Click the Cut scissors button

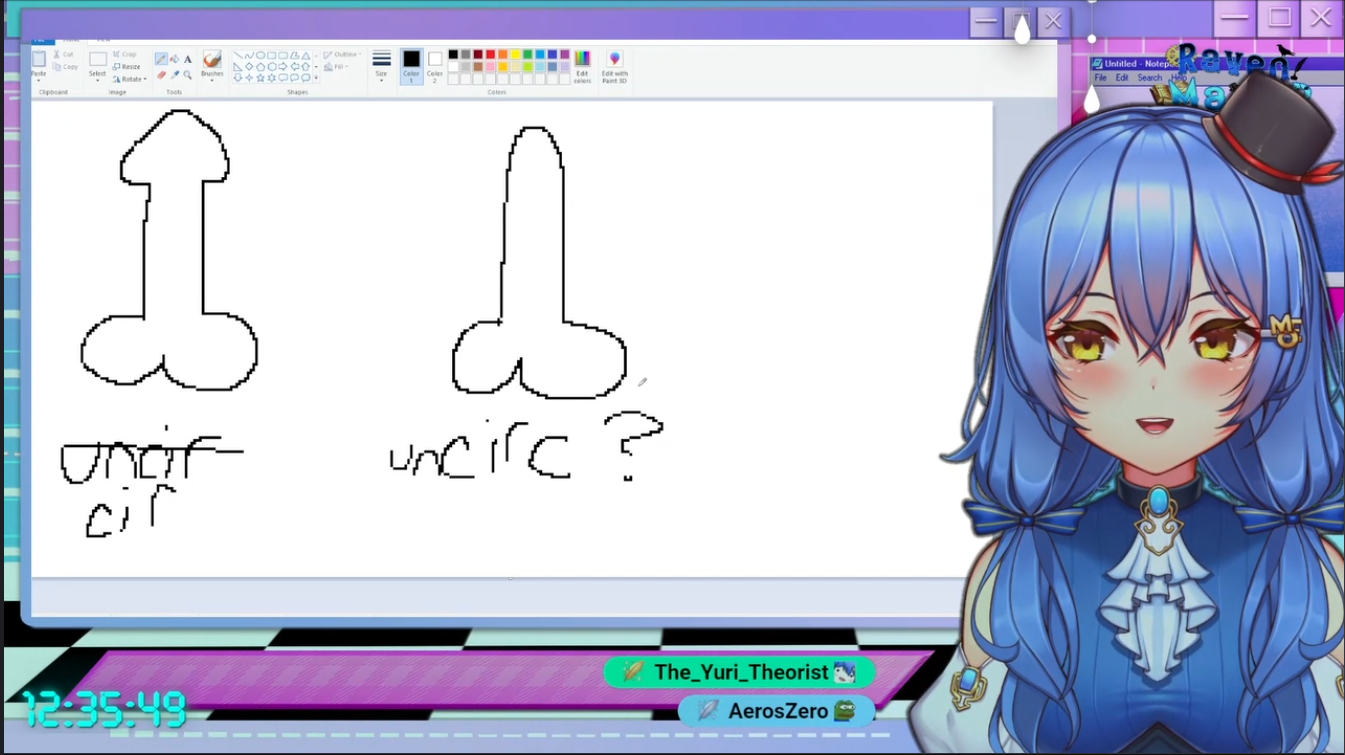(x=64, y=54)
